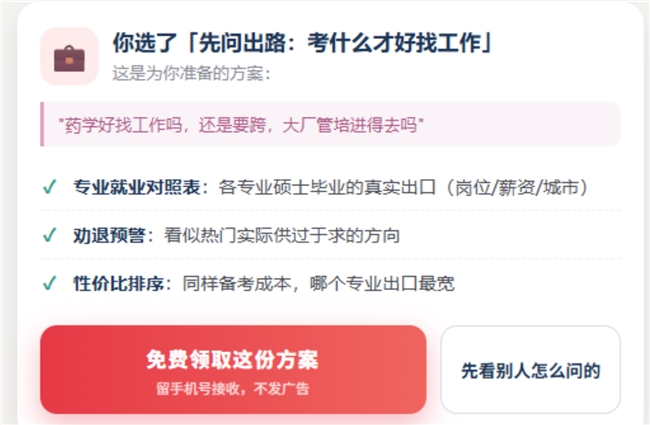Viewport: 650px width, 425px height.
Task: Click the briefcase icon at top
Action: click(69, 57)
